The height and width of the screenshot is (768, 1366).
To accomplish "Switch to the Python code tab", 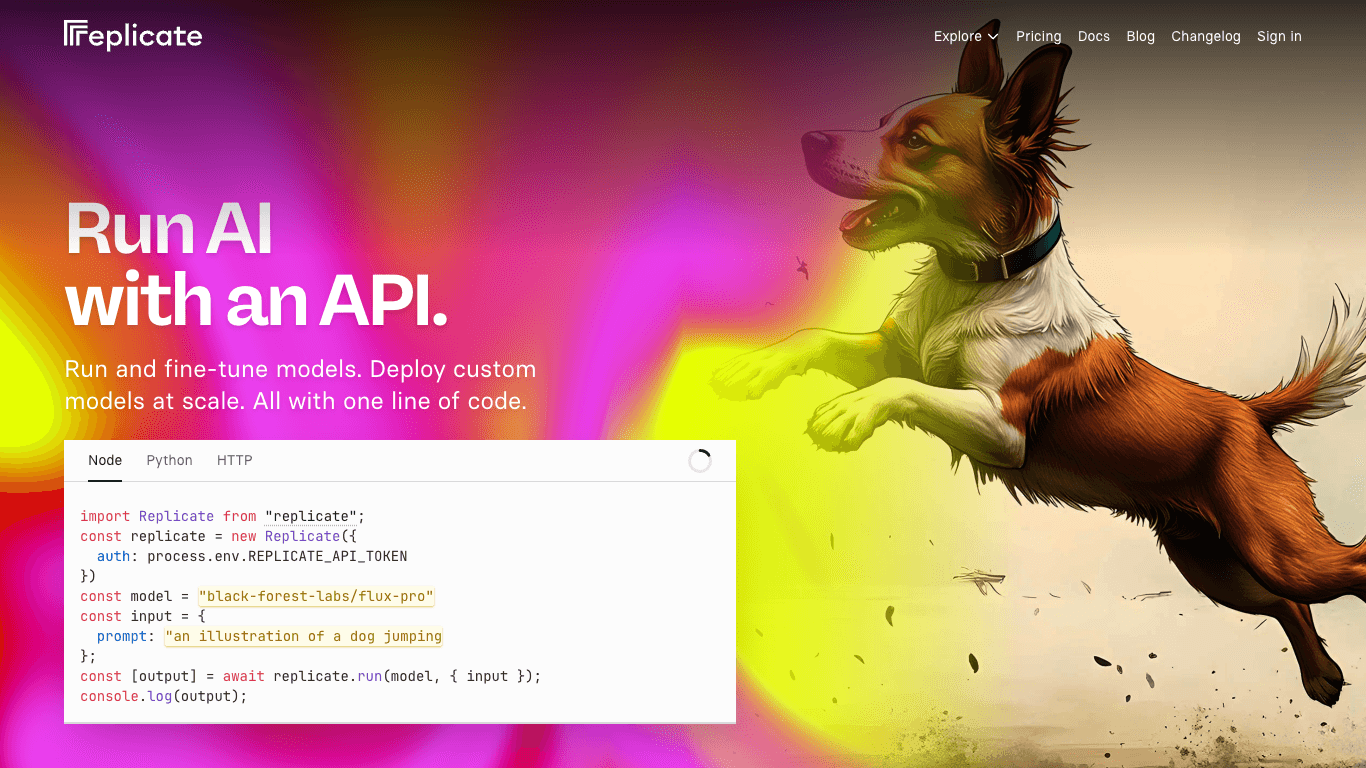I will coord(169,460).
